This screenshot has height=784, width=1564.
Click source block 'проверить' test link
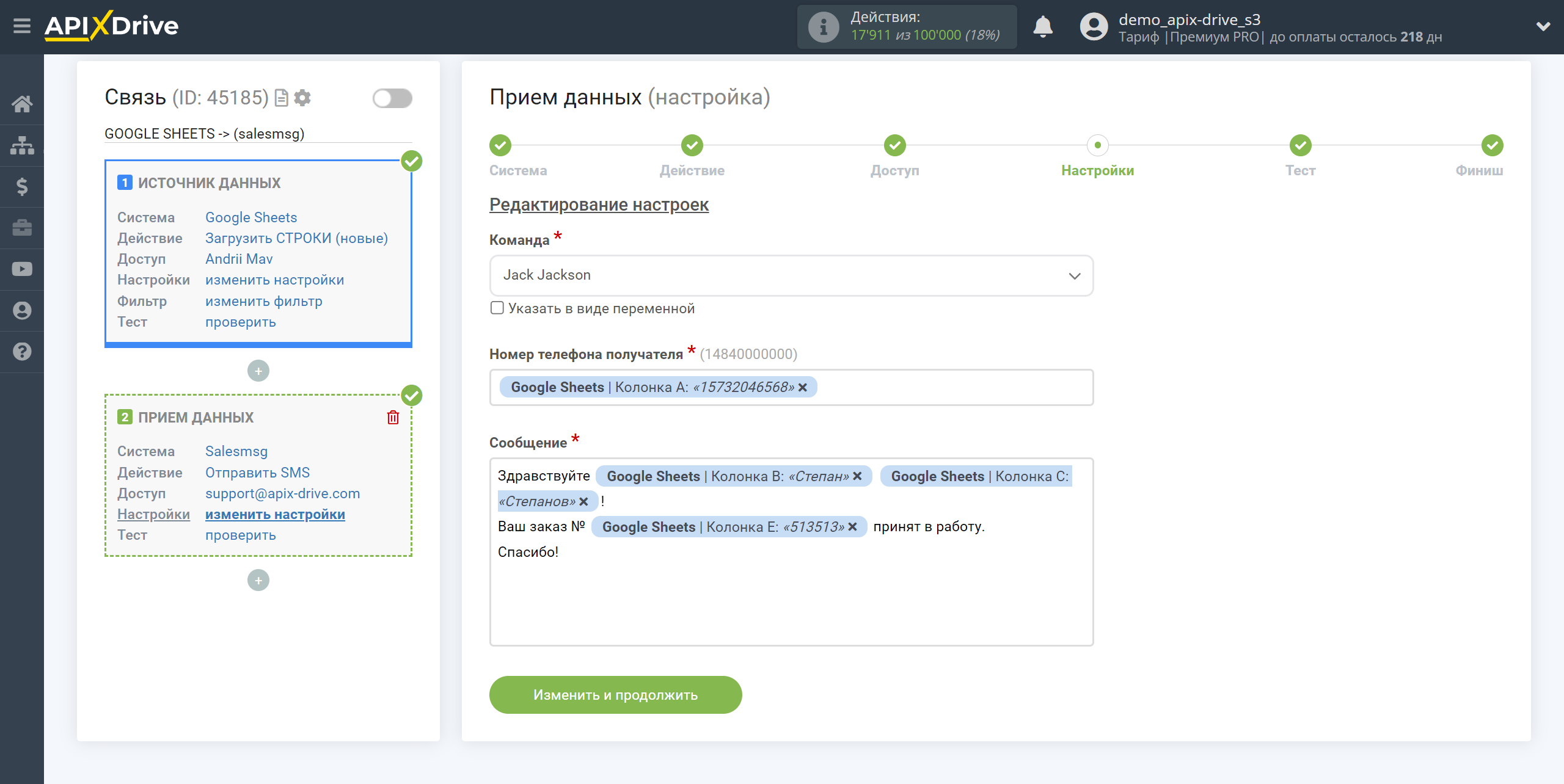[240, 322]
